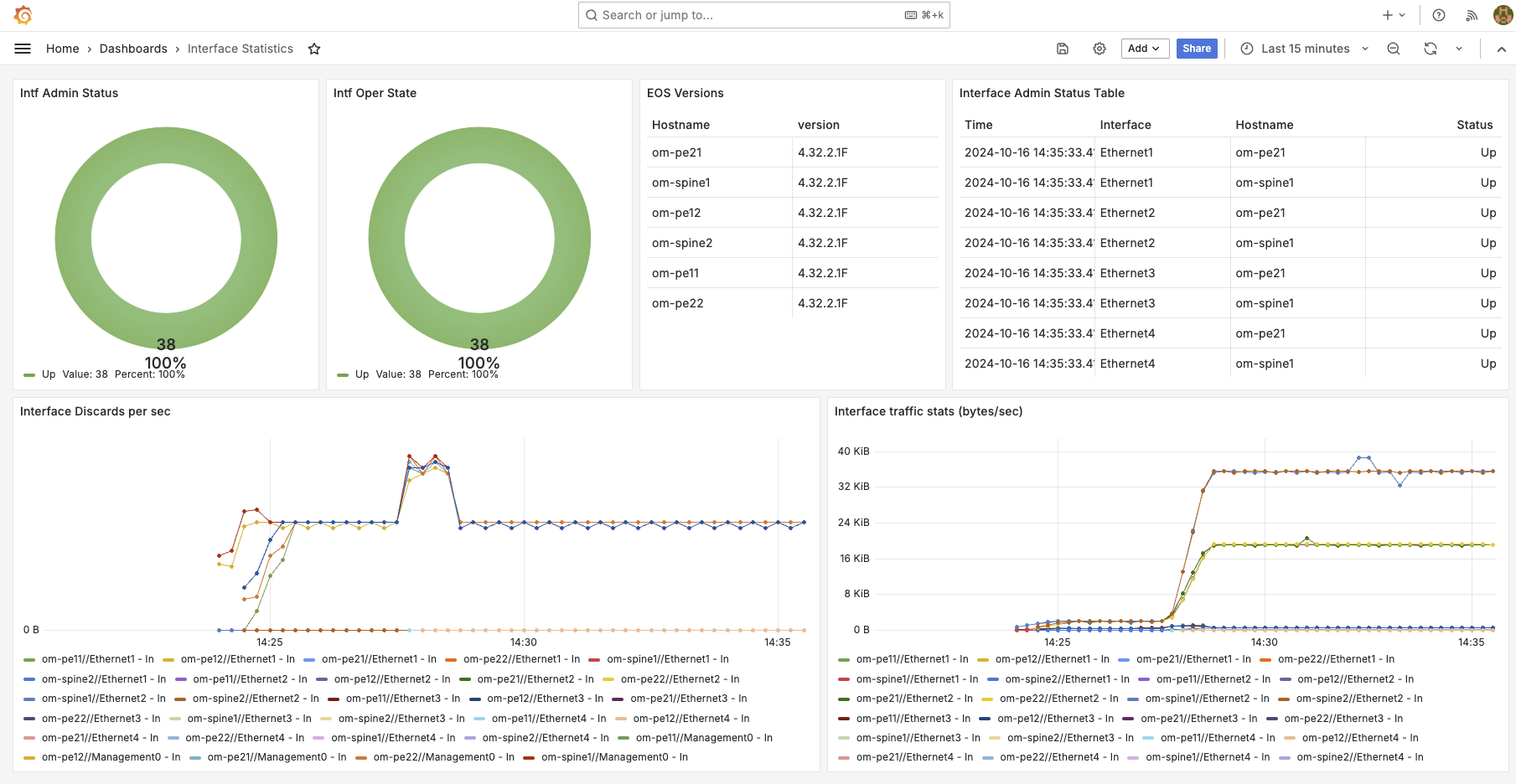Star the Interface Statistics dashboard

tap(314, 49)
